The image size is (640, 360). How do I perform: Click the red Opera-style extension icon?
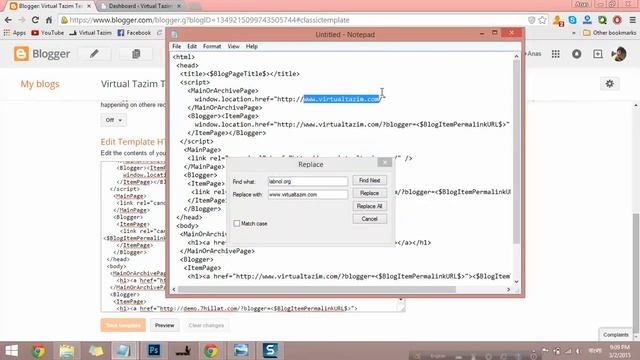coord(617,20)
